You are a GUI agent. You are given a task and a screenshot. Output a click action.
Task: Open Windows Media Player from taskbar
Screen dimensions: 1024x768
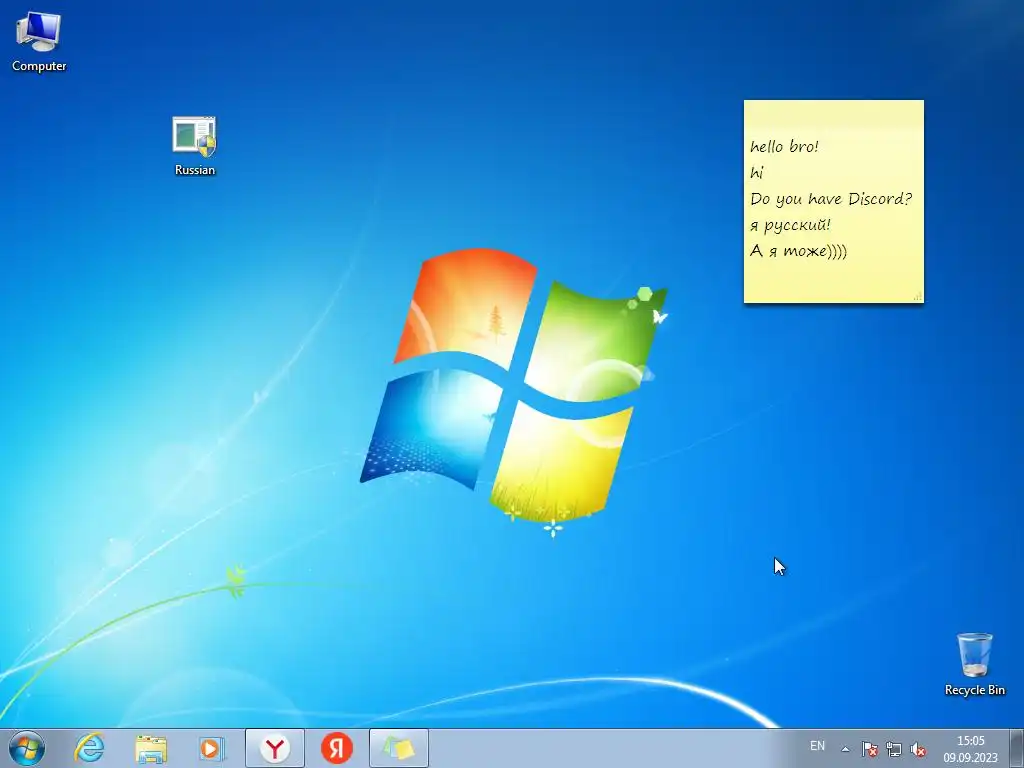212,748
